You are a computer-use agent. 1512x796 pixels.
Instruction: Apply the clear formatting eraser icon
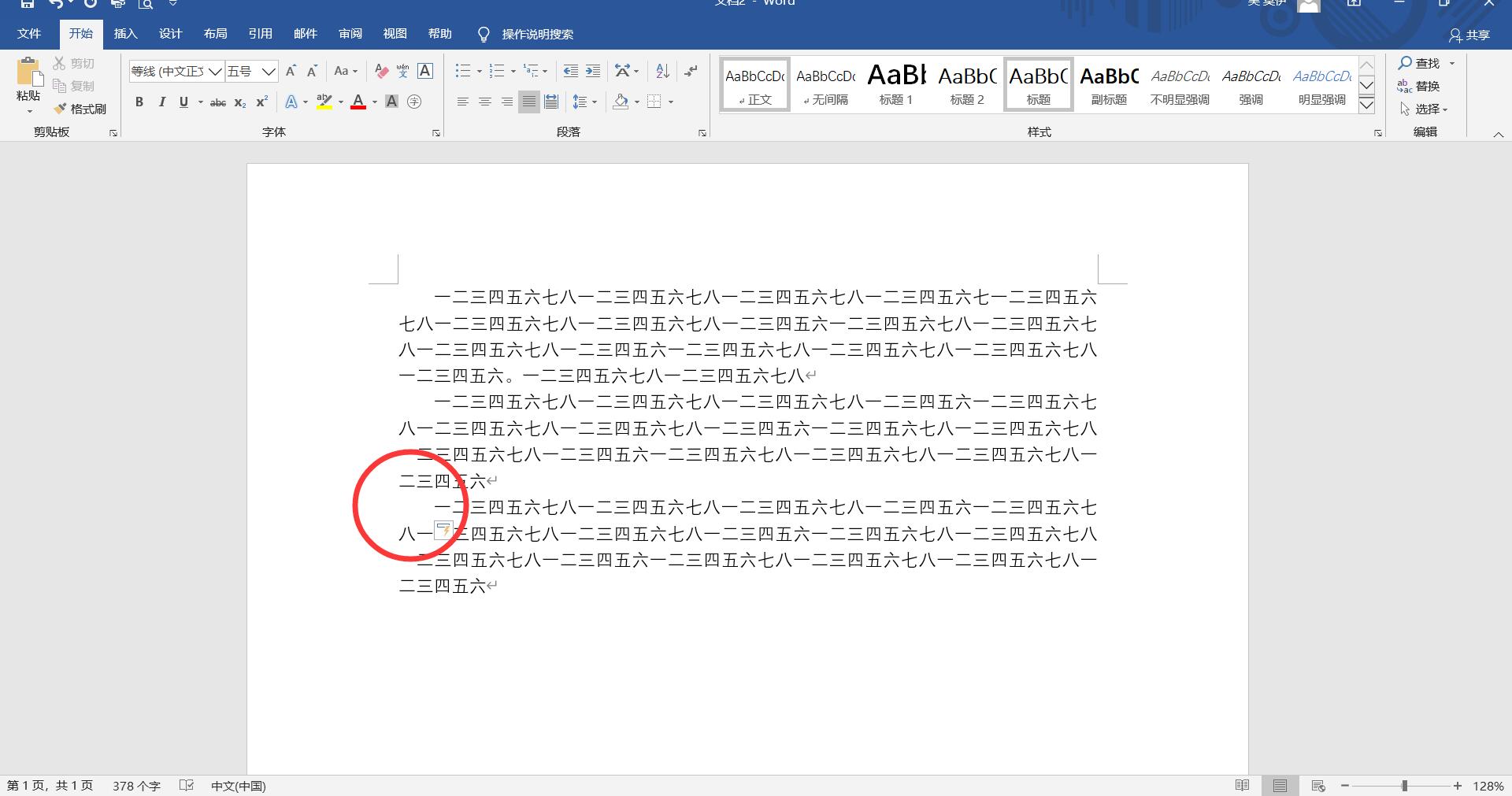pos(381,72)
